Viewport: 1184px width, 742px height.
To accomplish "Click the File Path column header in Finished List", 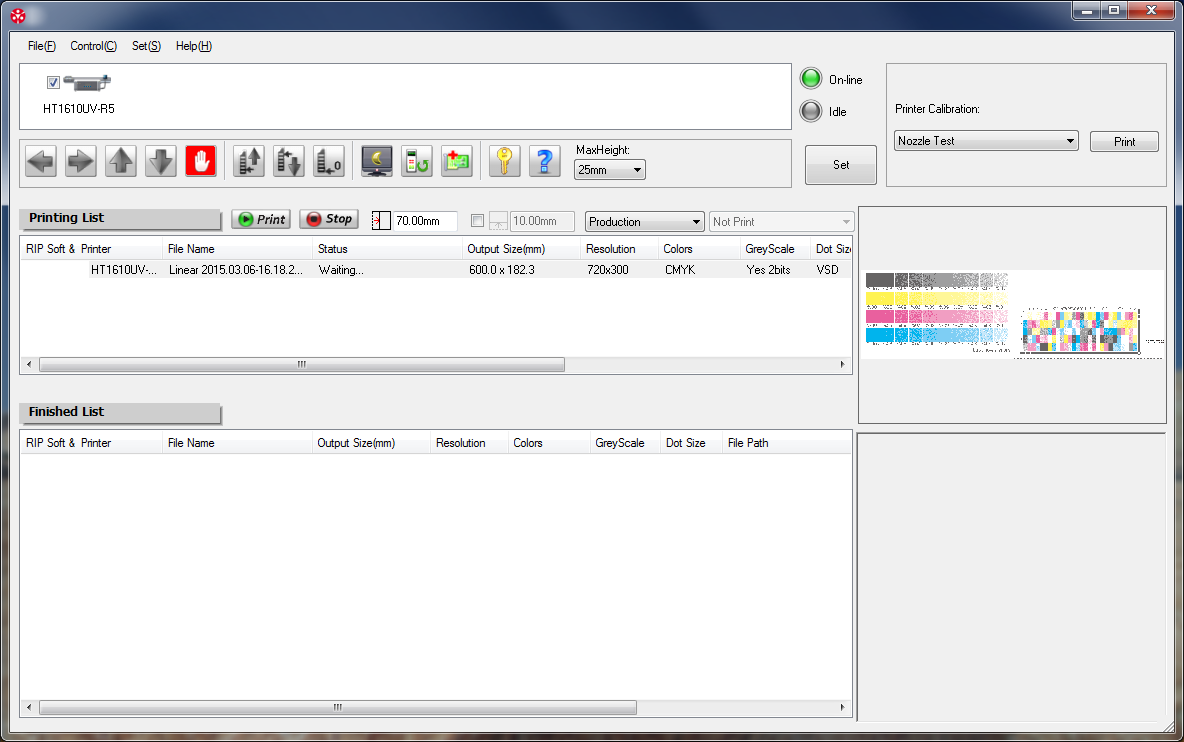I will point(787,443).
